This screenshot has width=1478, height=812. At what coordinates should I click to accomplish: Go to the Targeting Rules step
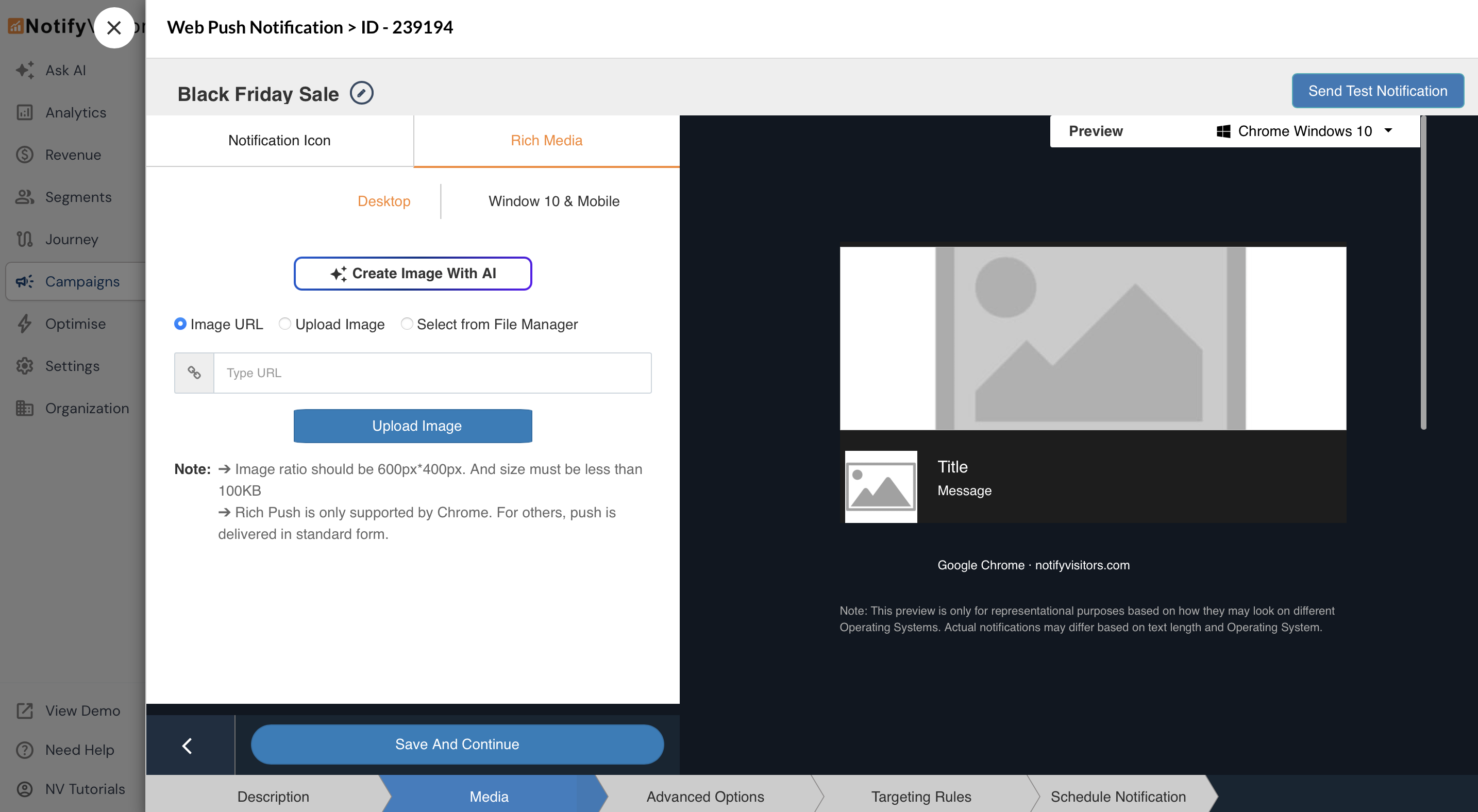(920, 796)
